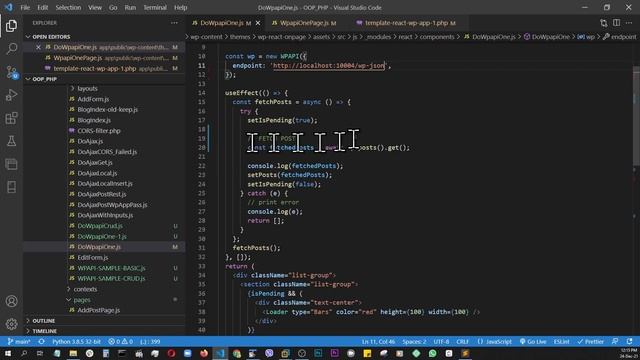Click the components breadcrumb segment
Image resolution: width=640 pixels, height=360 pixels.
point(437,37)
